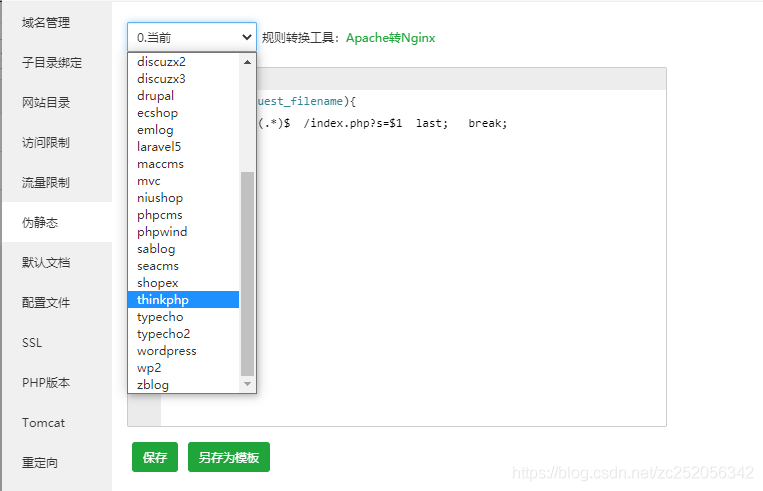Viewport: 763px width, 491px height.
Task: Choose zblog from the template list
Action: 183,385
